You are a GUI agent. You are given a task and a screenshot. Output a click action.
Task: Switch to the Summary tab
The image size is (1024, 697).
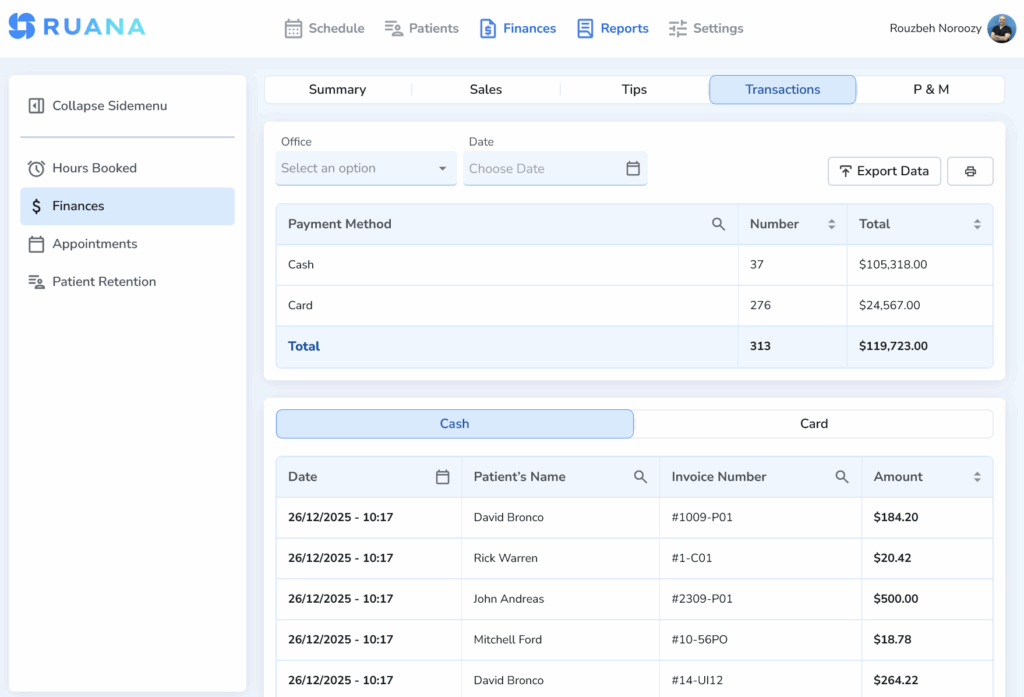[x=337, y=89]
